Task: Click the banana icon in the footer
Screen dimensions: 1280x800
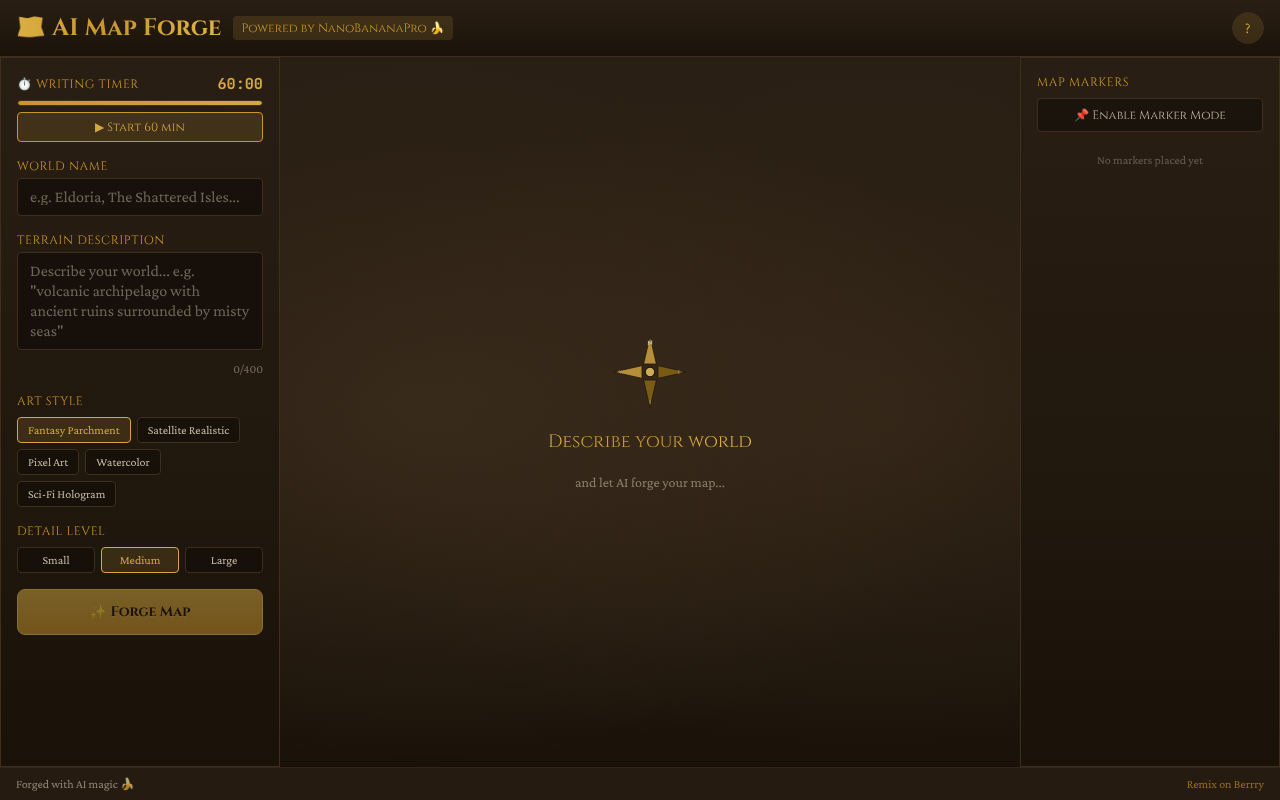Action: 127,784
